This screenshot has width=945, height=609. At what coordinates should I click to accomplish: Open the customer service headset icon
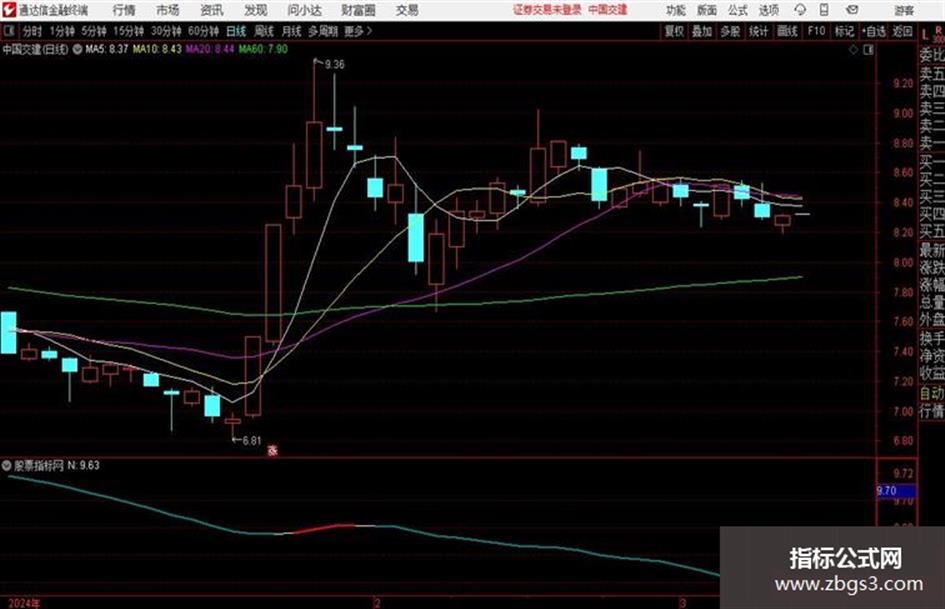[x=800, y=10]
